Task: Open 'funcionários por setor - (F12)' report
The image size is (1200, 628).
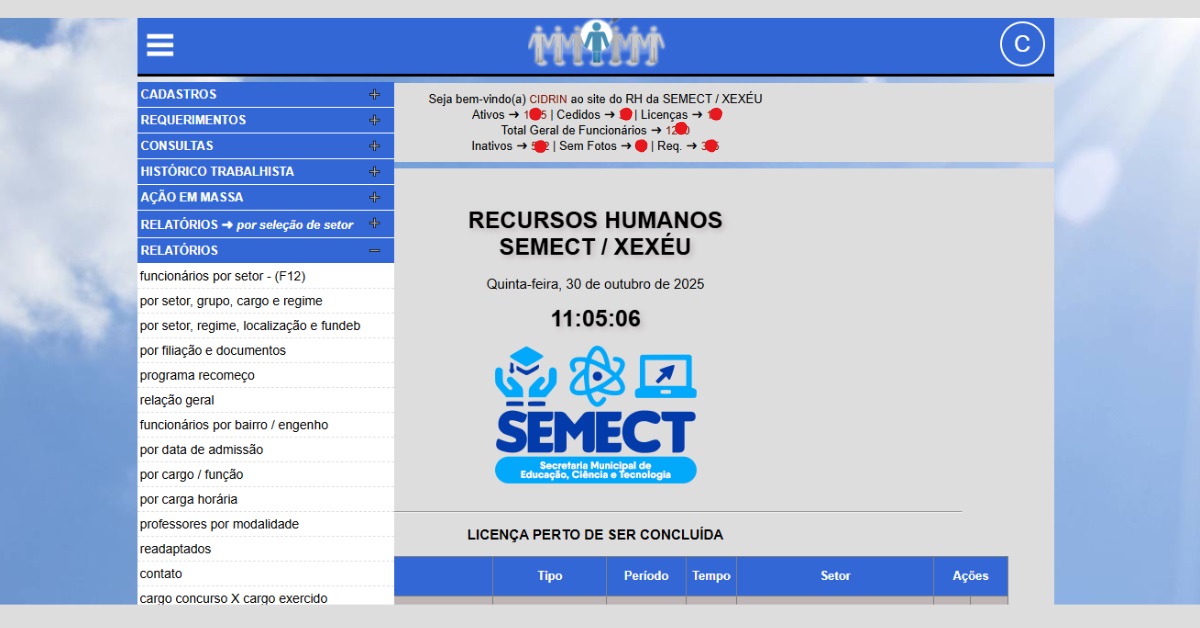Action: pos(223,276)
